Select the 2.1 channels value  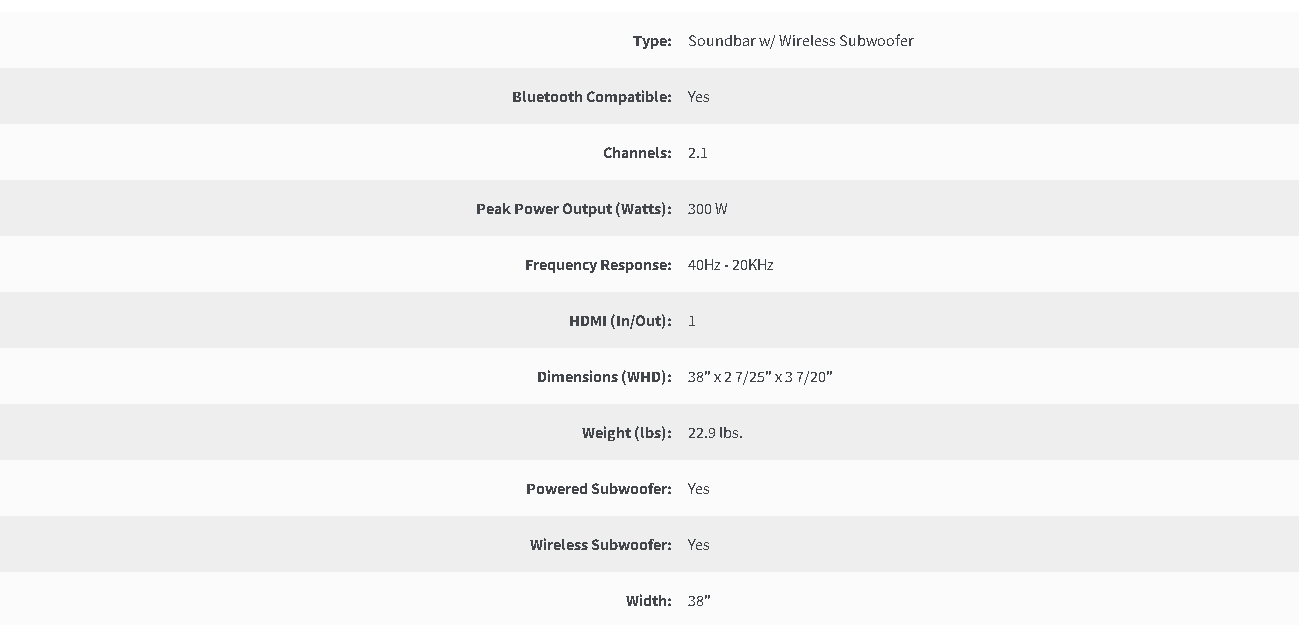(x=698, y=153)
